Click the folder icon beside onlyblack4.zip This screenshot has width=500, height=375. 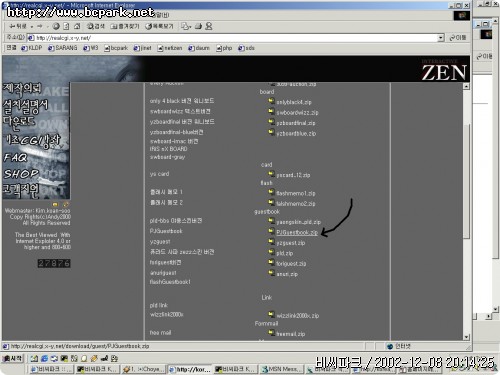(272, 101)
